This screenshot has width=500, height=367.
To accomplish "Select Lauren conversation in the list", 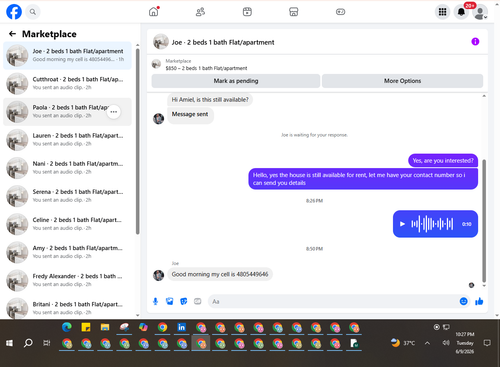I will click(x=67, y=140).
